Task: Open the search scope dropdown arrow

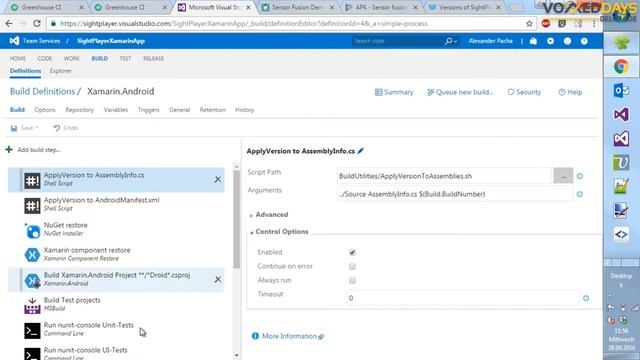Action: (x=455, y=41)
